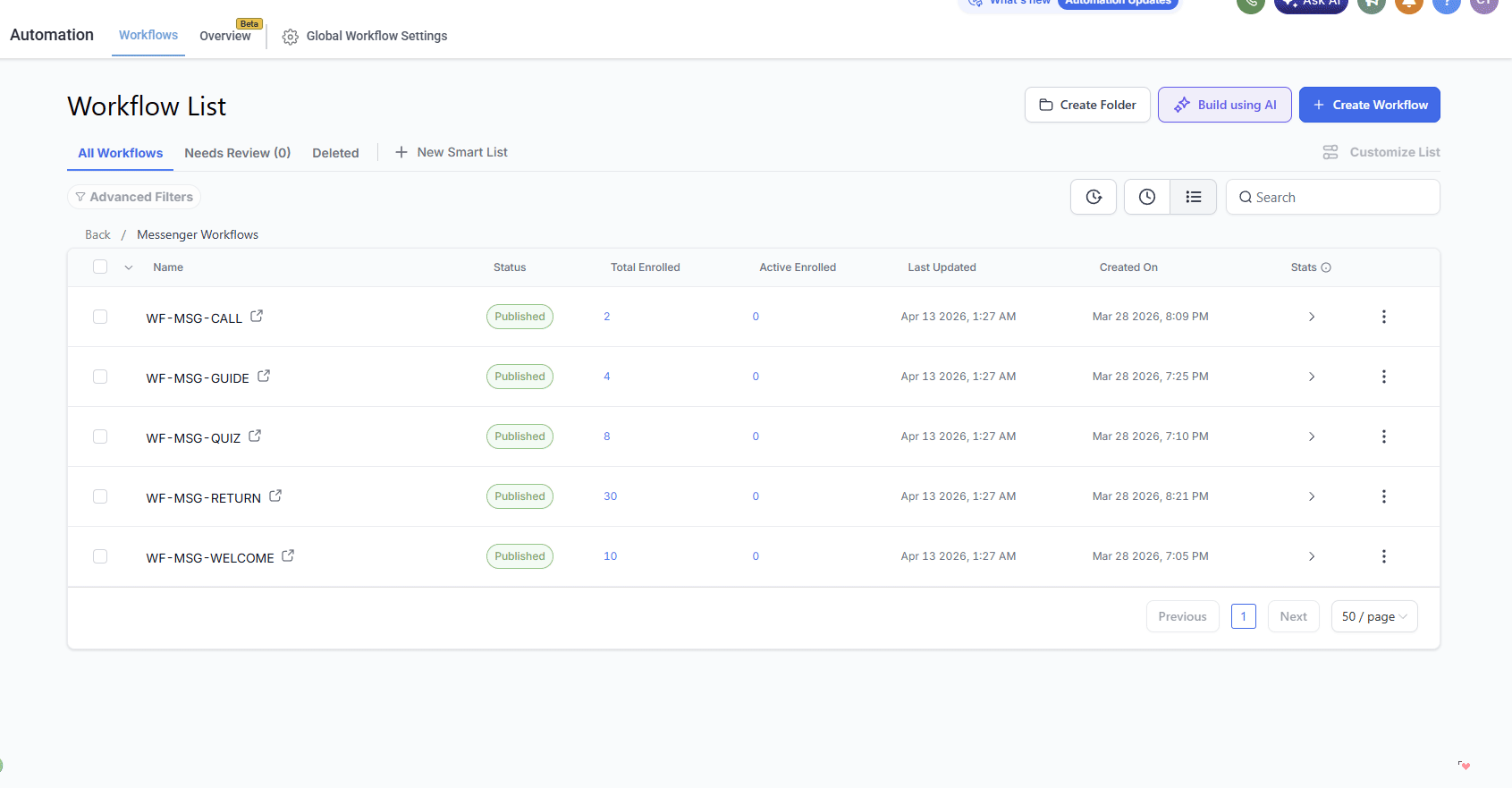
Task: Tick the select-all checkbox in table header
Action: tap(100, 267)
